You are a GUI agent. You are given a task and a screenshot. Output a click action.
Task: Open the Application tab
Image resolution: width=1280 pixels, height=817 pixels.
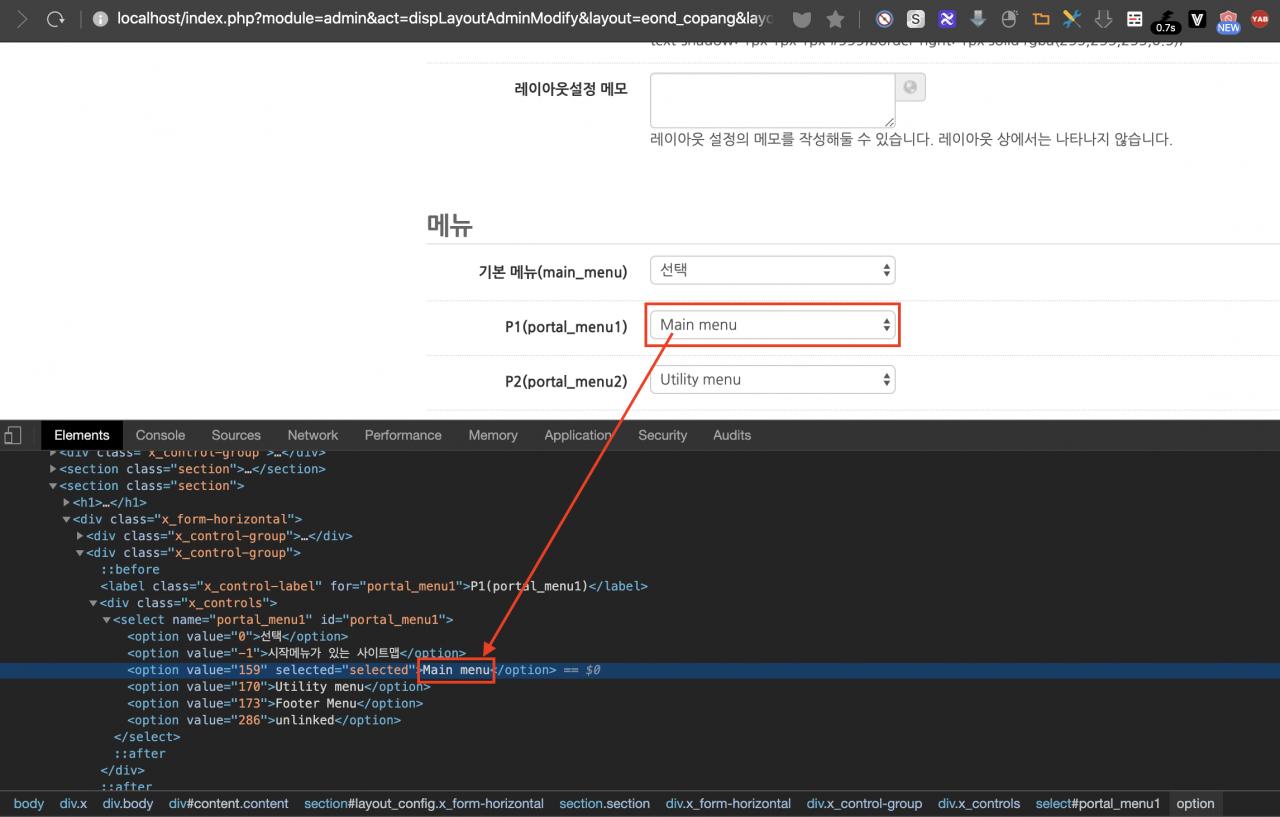click(578, 435)
